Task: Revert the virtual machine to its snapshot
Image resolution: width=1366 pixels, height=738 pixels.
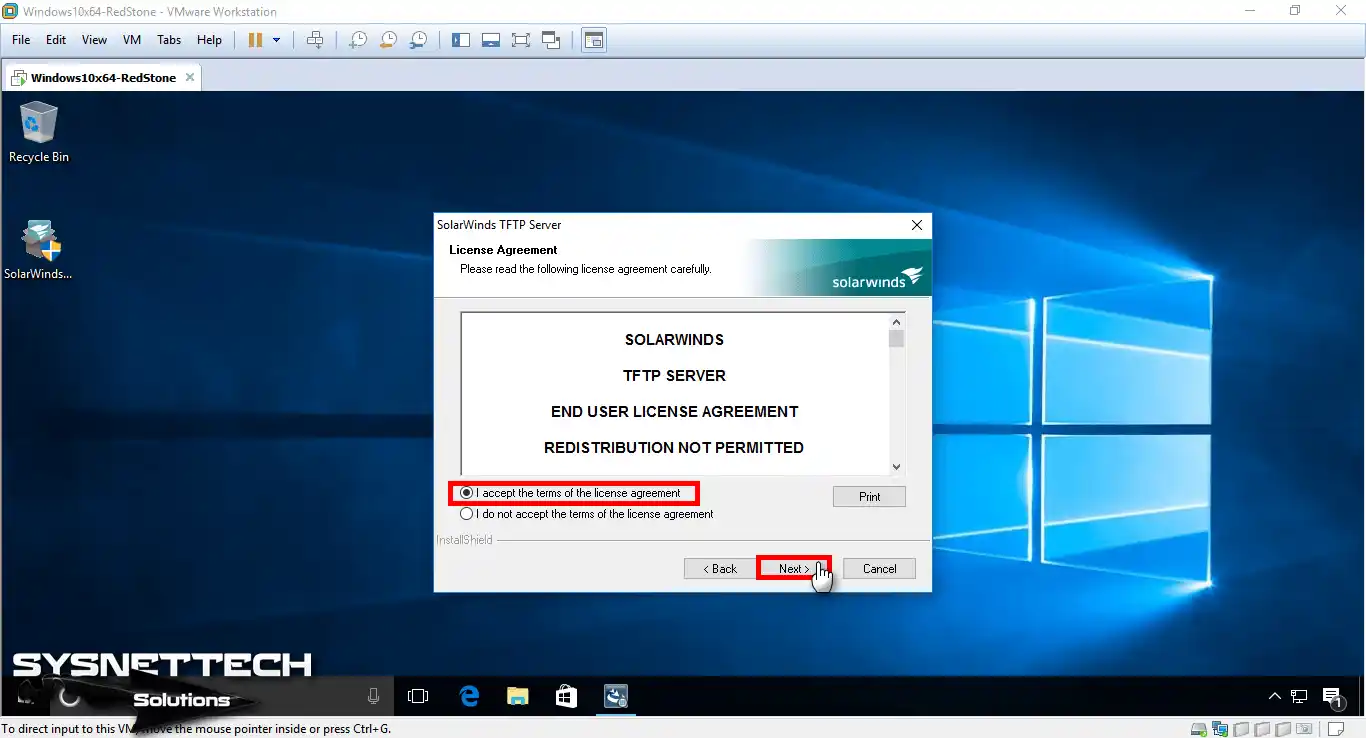Action: [x=388, y=40]
